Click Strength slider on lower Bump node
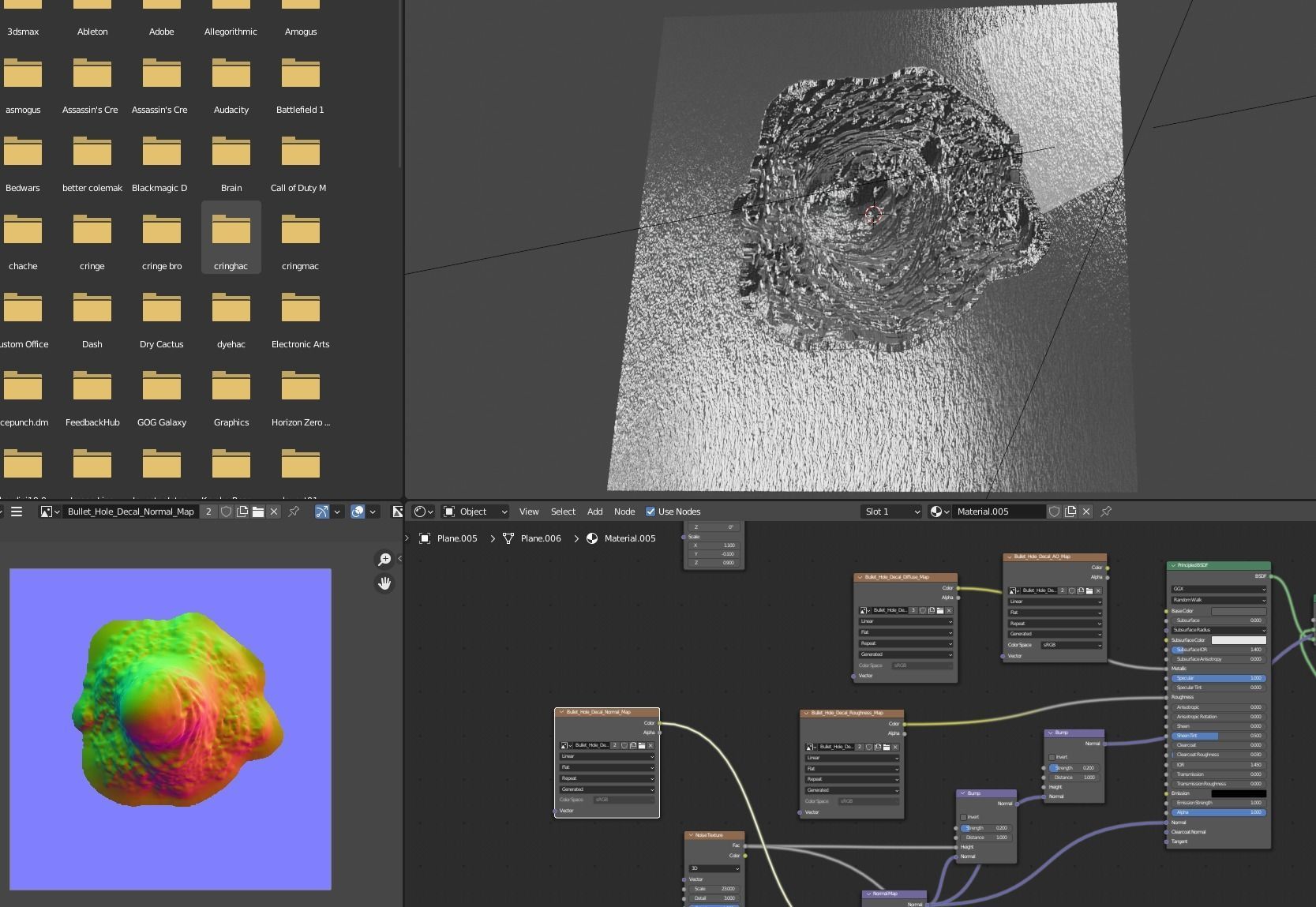1316x907 pixels. pyautogui.click(x=986, y=828)
